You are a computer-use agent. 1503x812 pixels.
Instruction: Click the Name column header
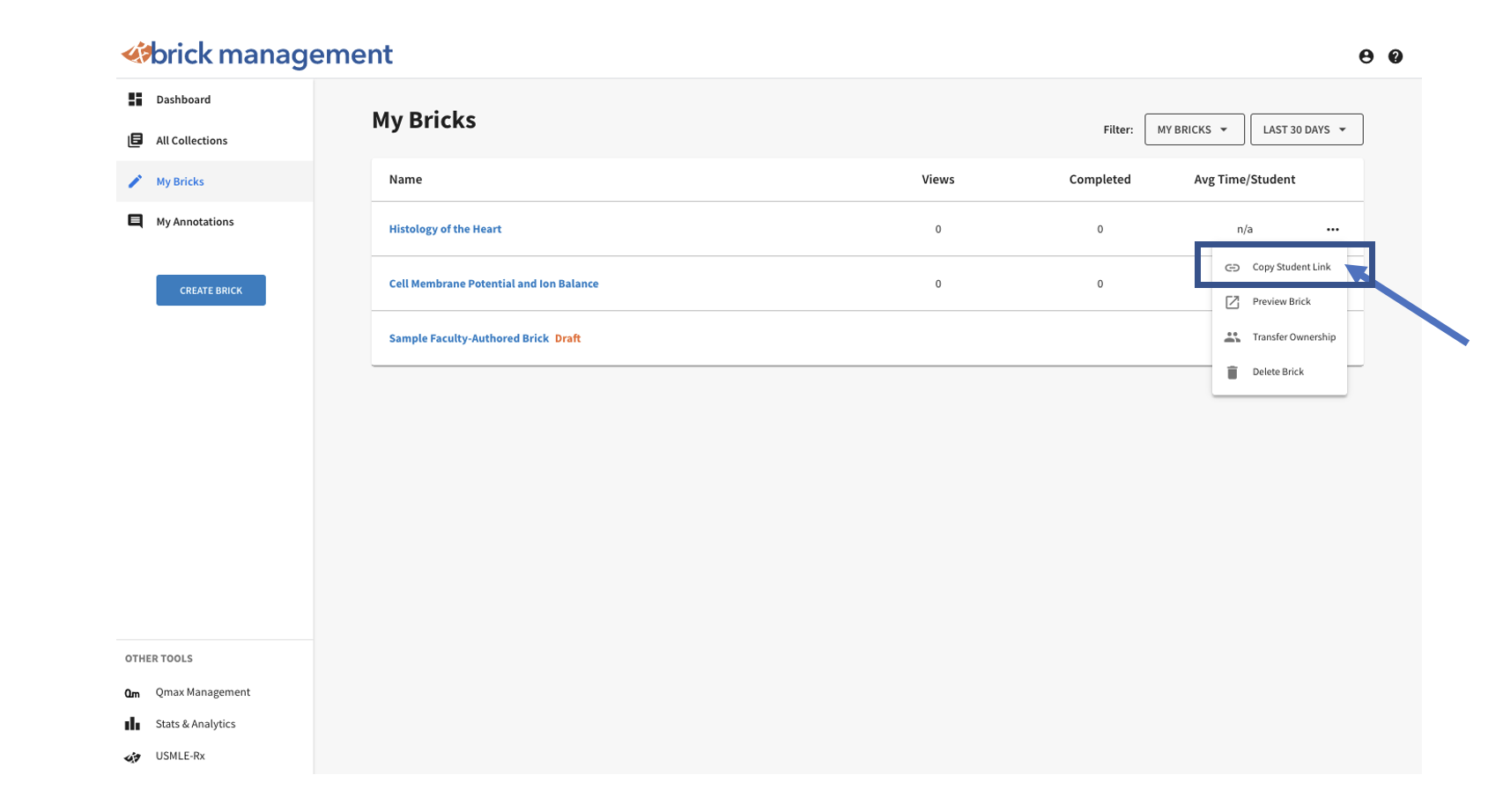[405, 179]
